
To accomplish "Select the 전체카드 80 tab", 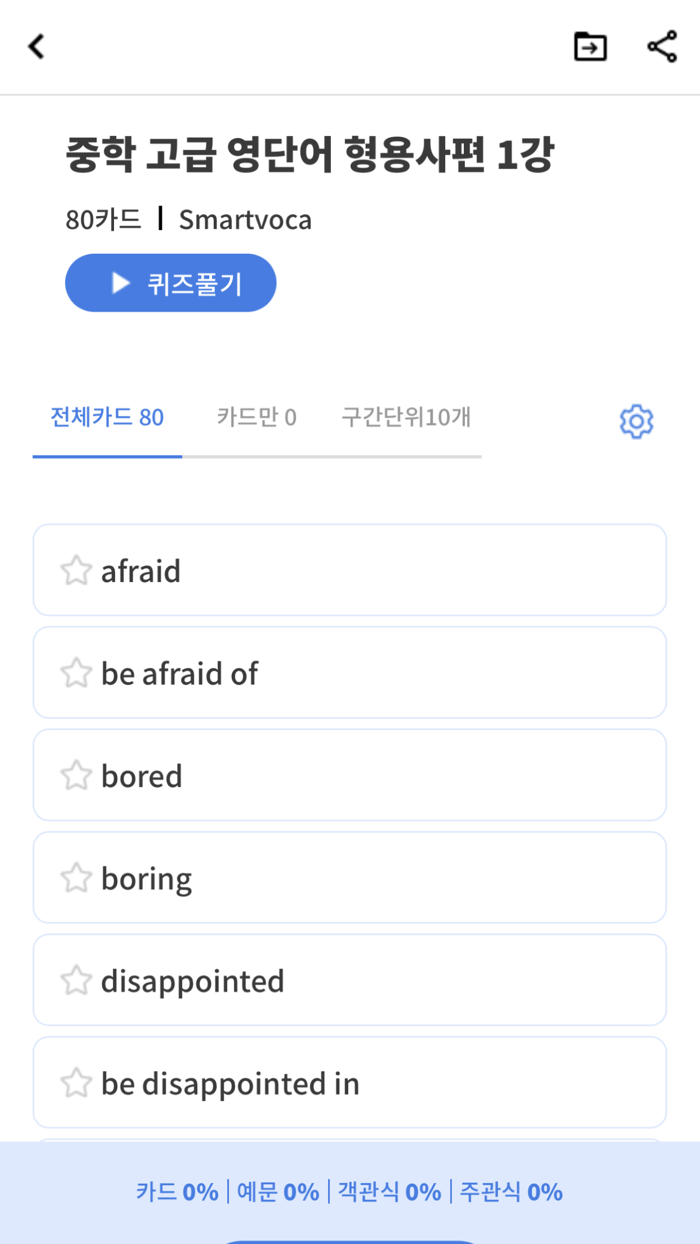I will pos(106,418).
